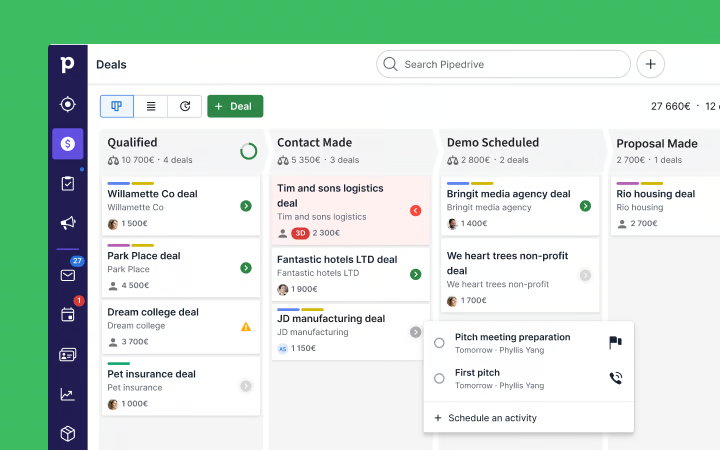
Task: Click Pet insurance deal green label
Action: (x=118, y=364)
